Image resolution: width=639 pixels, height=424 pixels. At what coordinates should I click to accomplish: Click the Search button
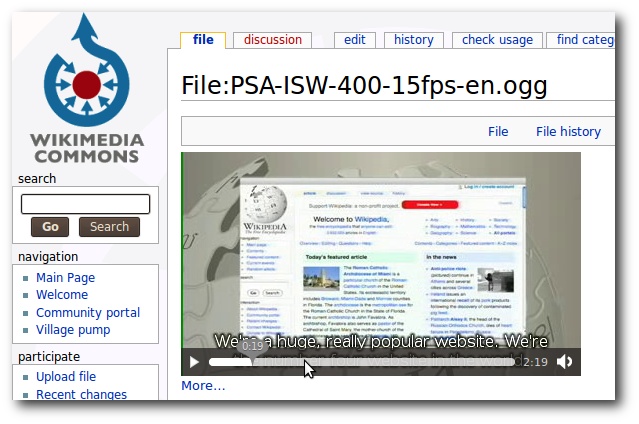(x=109, y=227)
